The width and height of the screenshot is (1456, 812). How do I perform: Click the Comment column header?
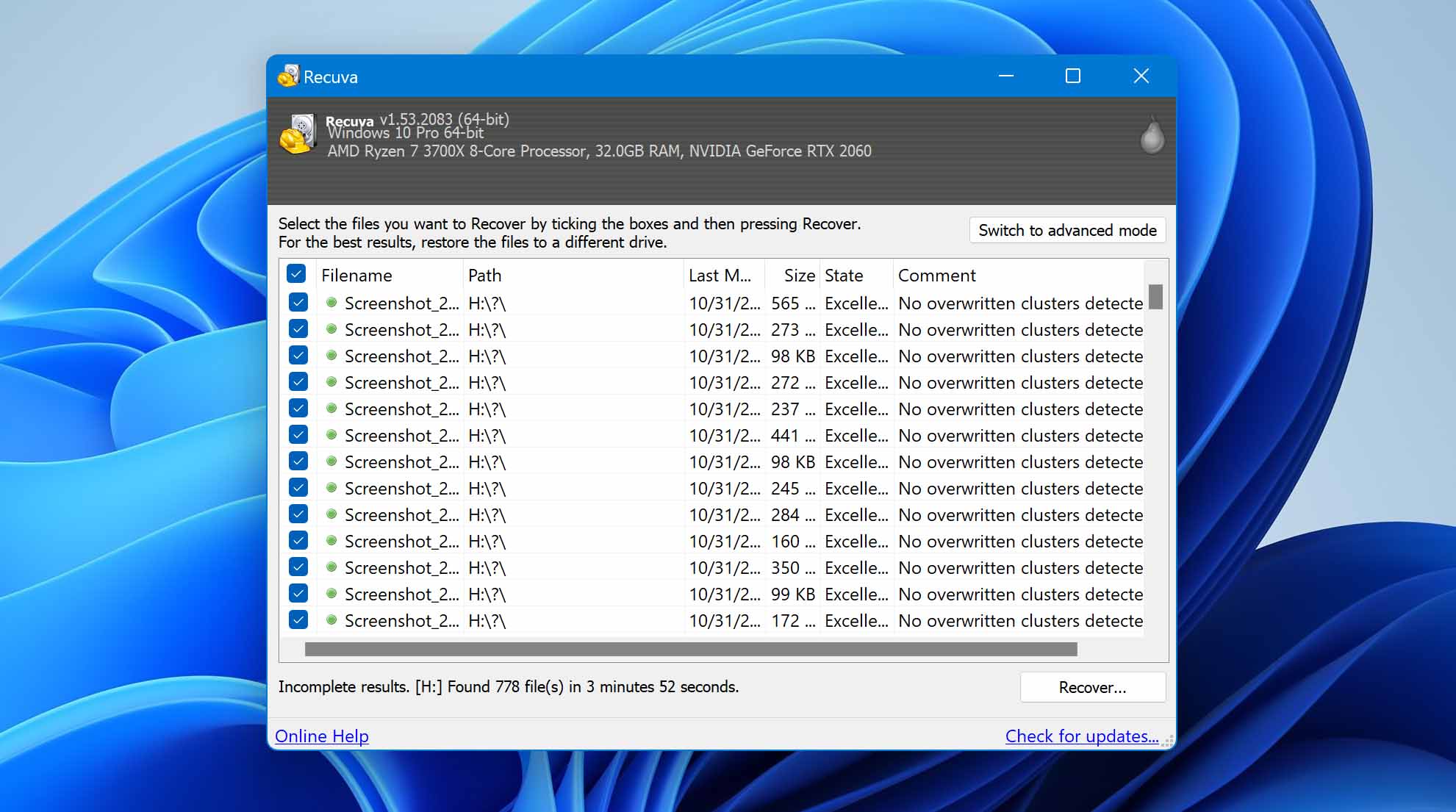click(x=1019, y=276)
